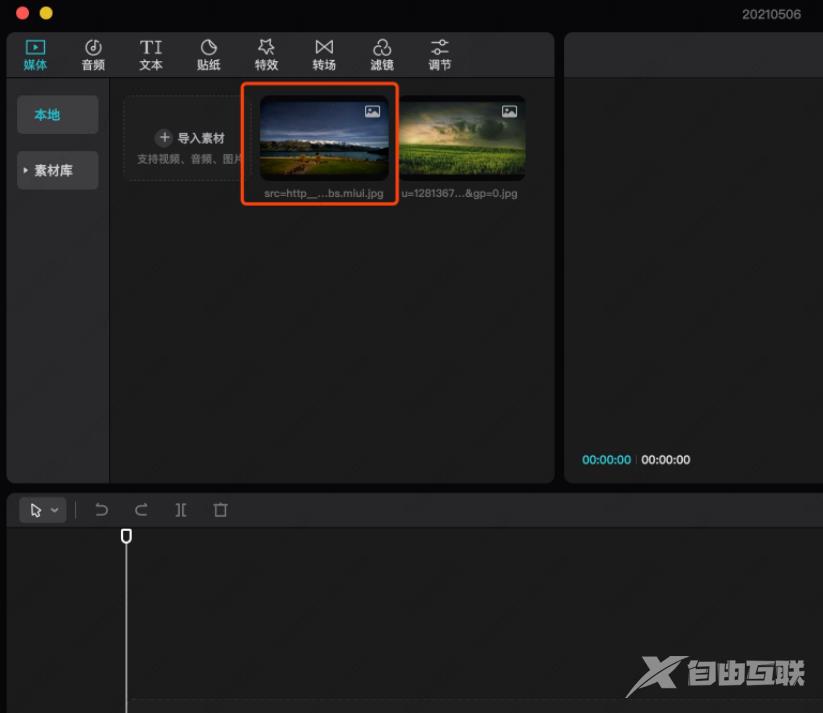Viewport: 823px width, 713px height.
Task: Click image-type icon on the lake thumbnail
Action: 373,111
